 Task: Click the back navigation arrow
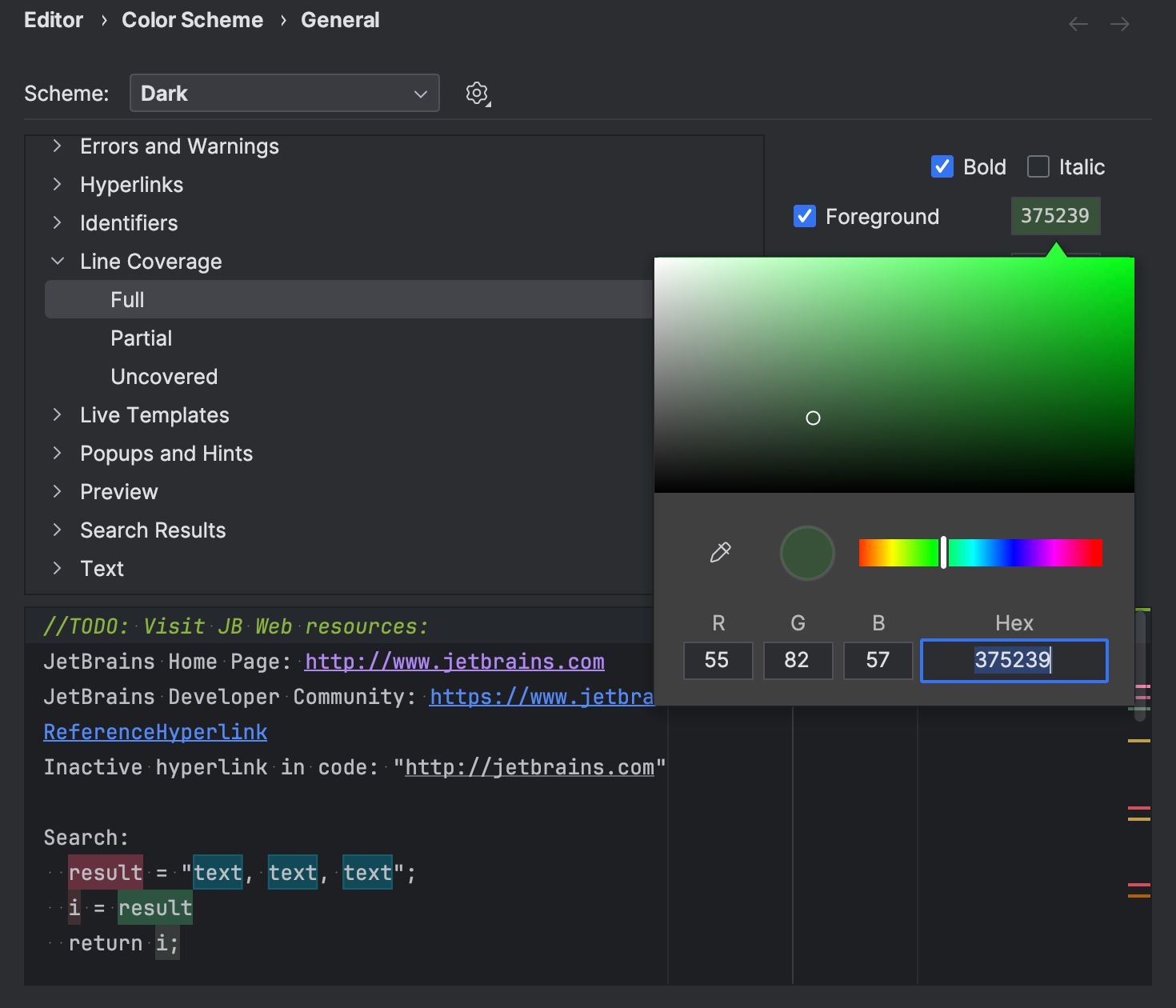click(x=1078, y=24)
